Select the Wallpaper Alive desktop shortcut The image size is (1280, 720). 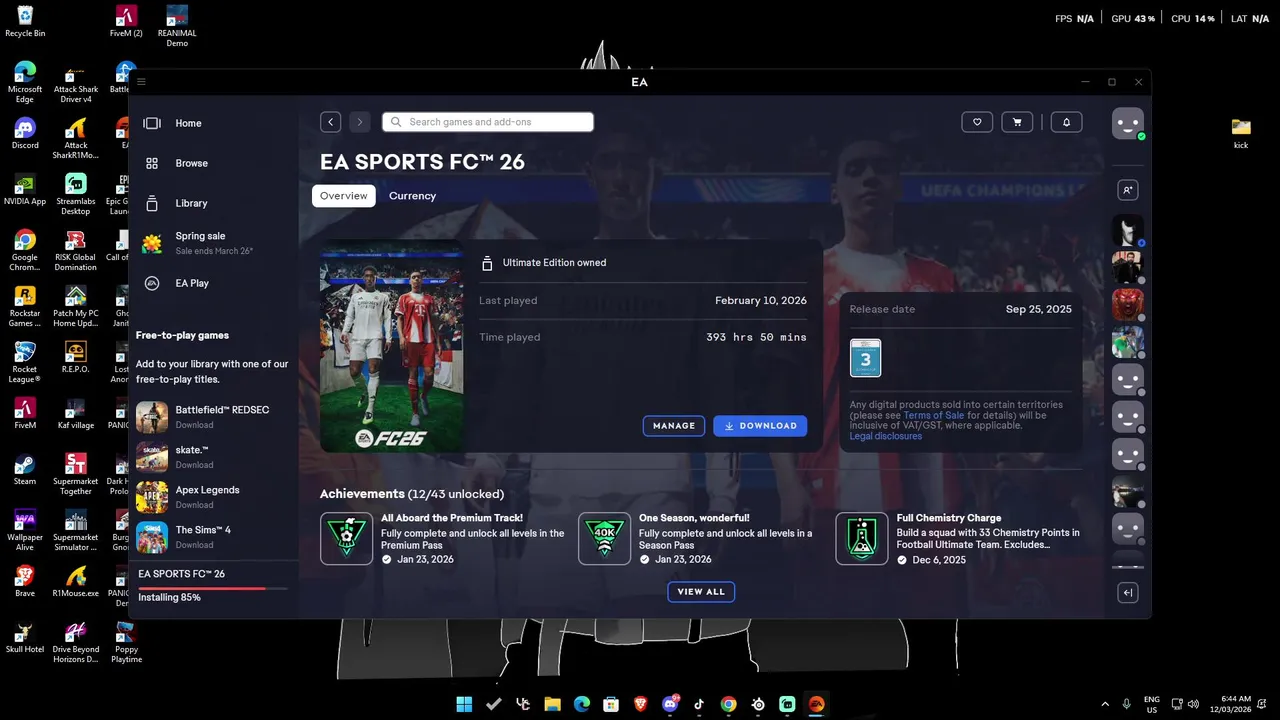click(25, 530)
